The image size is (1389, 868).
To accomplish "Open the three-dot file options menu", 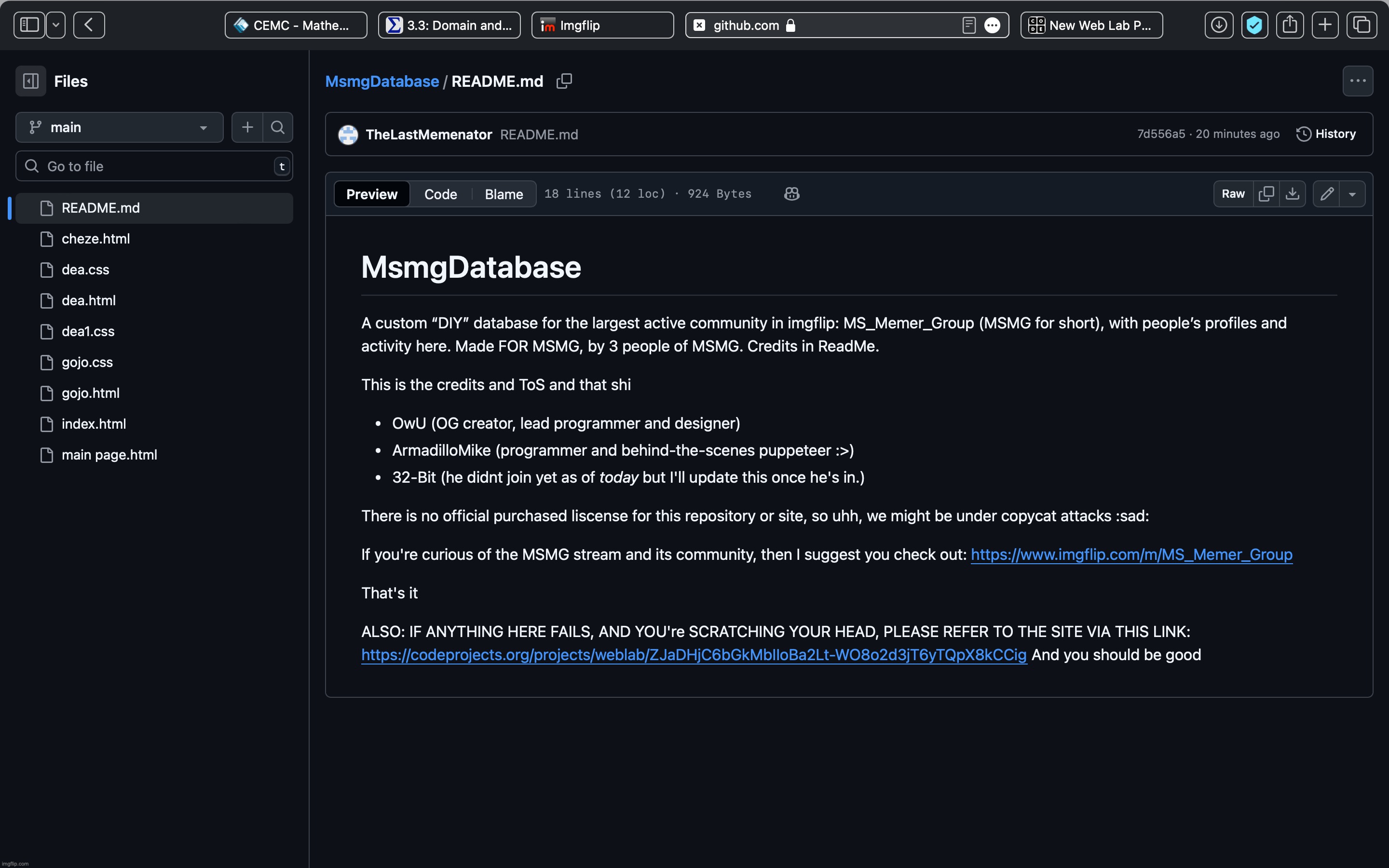I will point(1358,81).
